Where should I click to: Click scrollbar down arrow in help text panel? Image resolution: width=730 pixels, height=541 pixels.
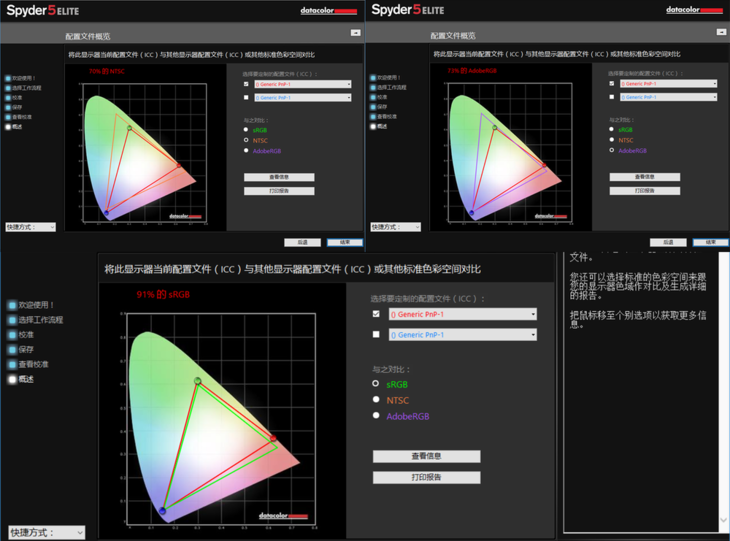724,521
